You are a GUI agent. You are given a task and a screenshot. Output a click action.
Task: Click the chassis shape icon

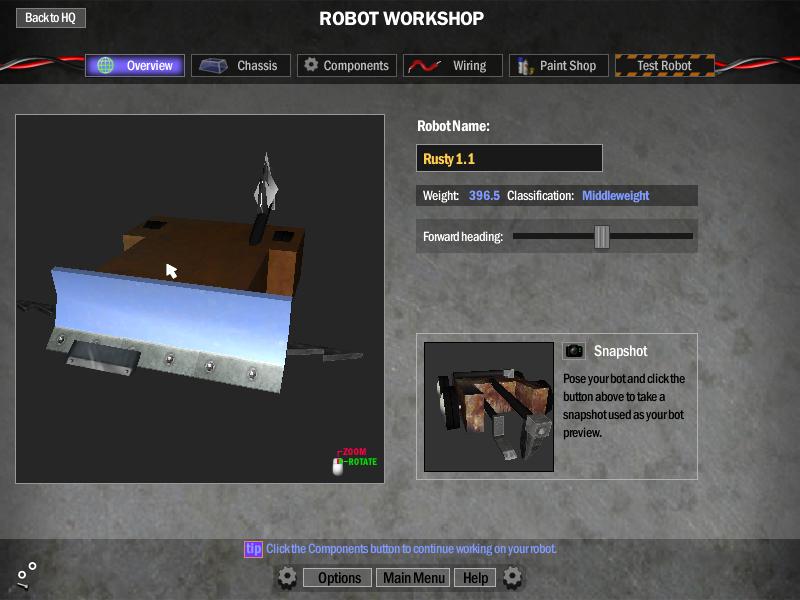click(213, 66)
